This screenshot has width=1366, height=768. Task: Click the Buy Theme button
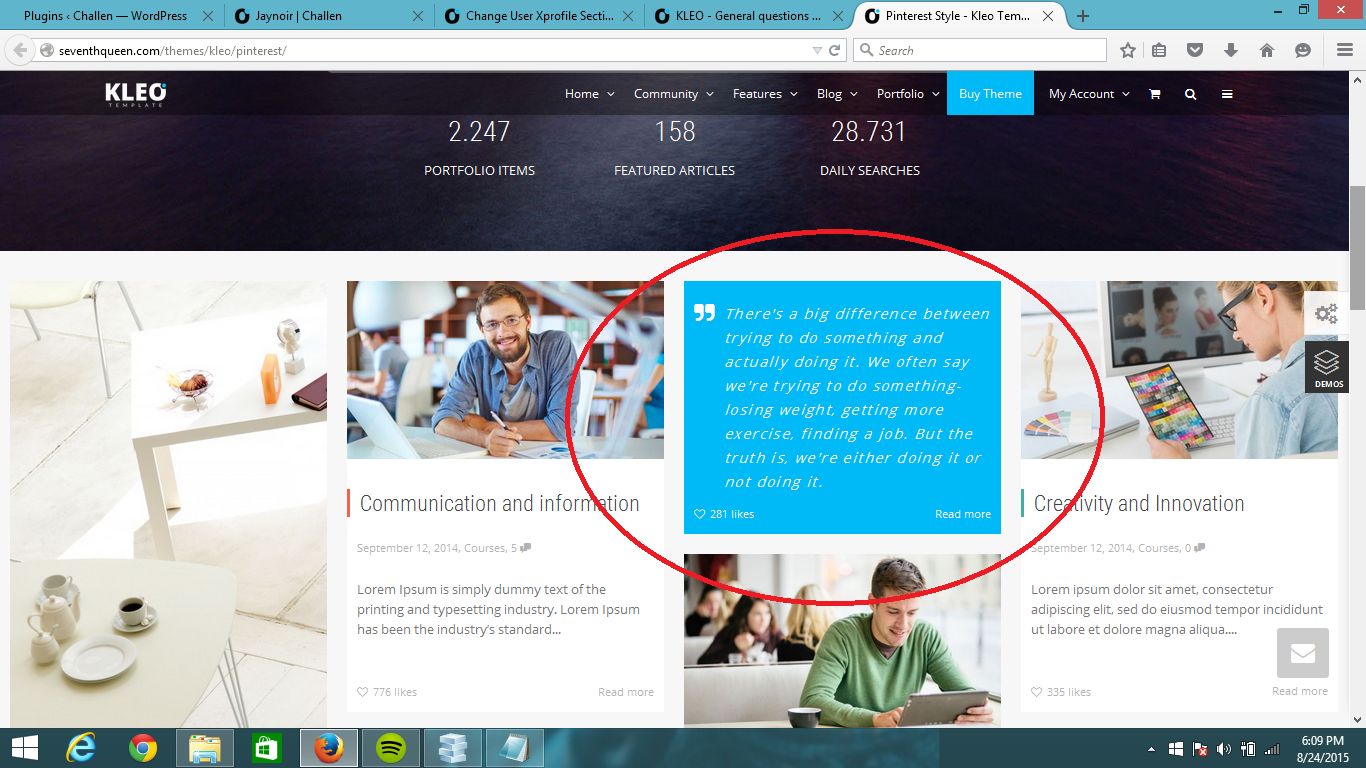[990, 94]
